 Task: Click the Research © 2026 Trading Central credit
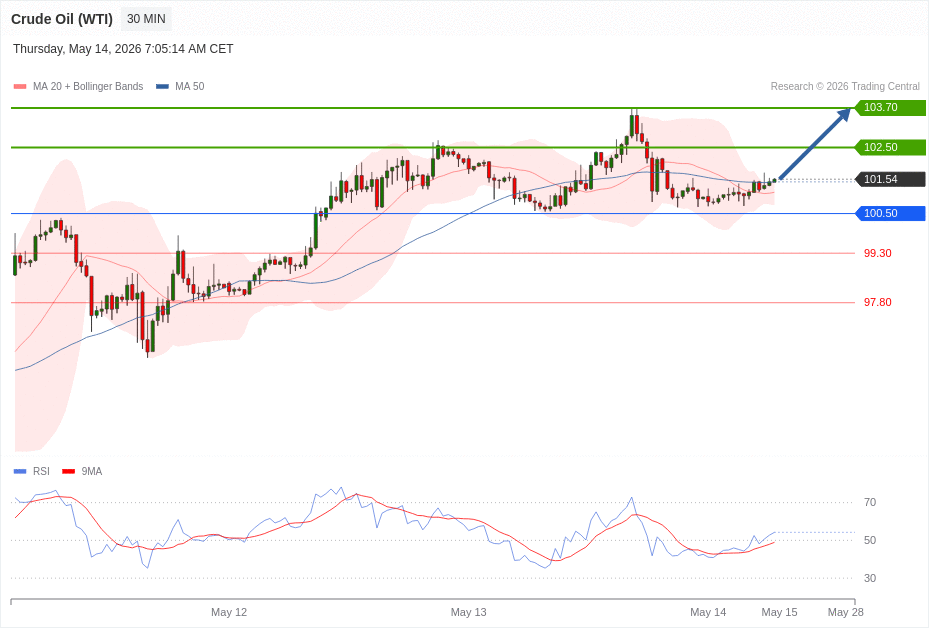pyautogui.click(x=845, y=86)
